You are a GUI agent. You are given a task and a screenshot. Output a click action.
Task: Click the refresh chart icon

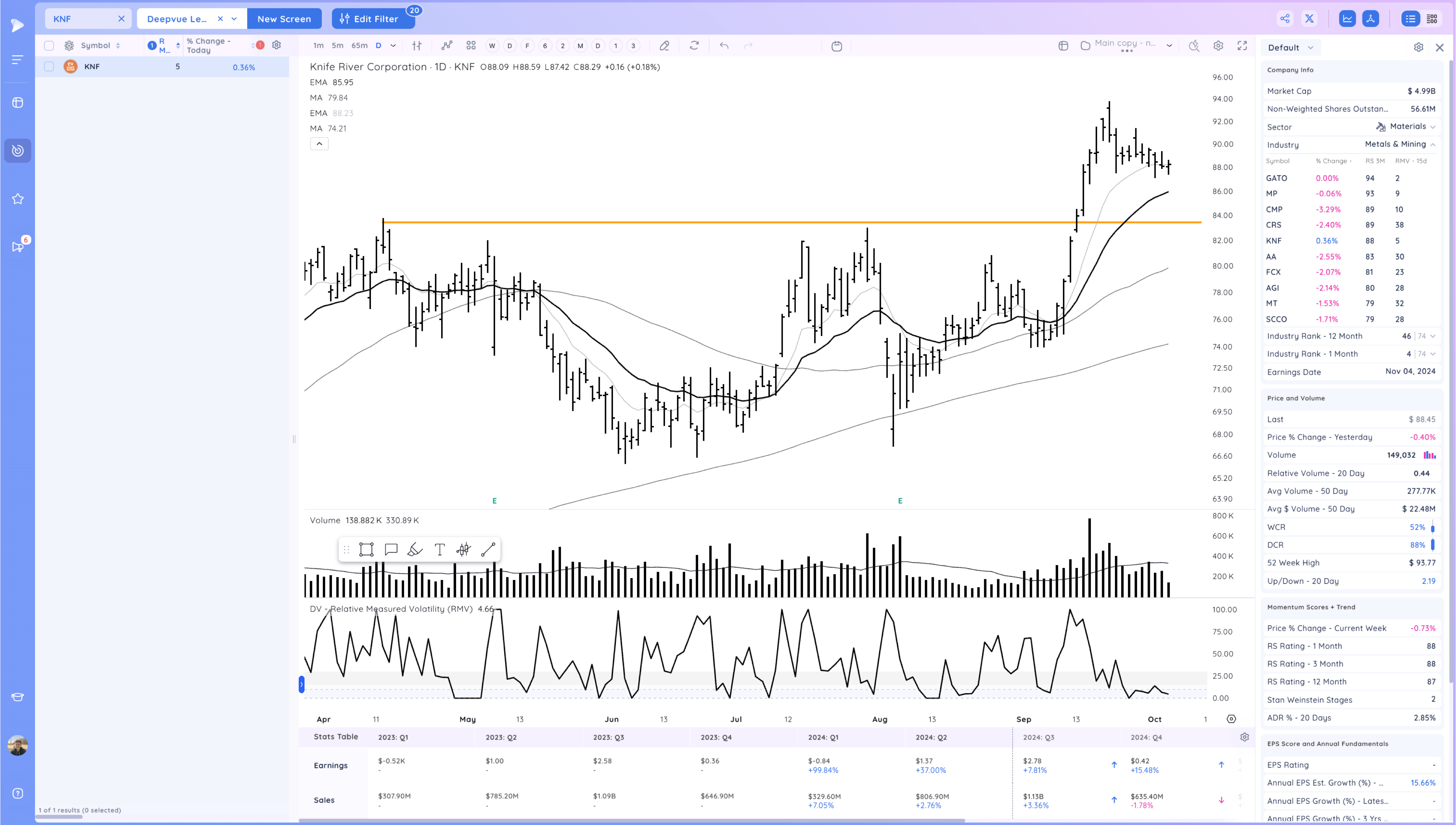(x=694, y=46)
